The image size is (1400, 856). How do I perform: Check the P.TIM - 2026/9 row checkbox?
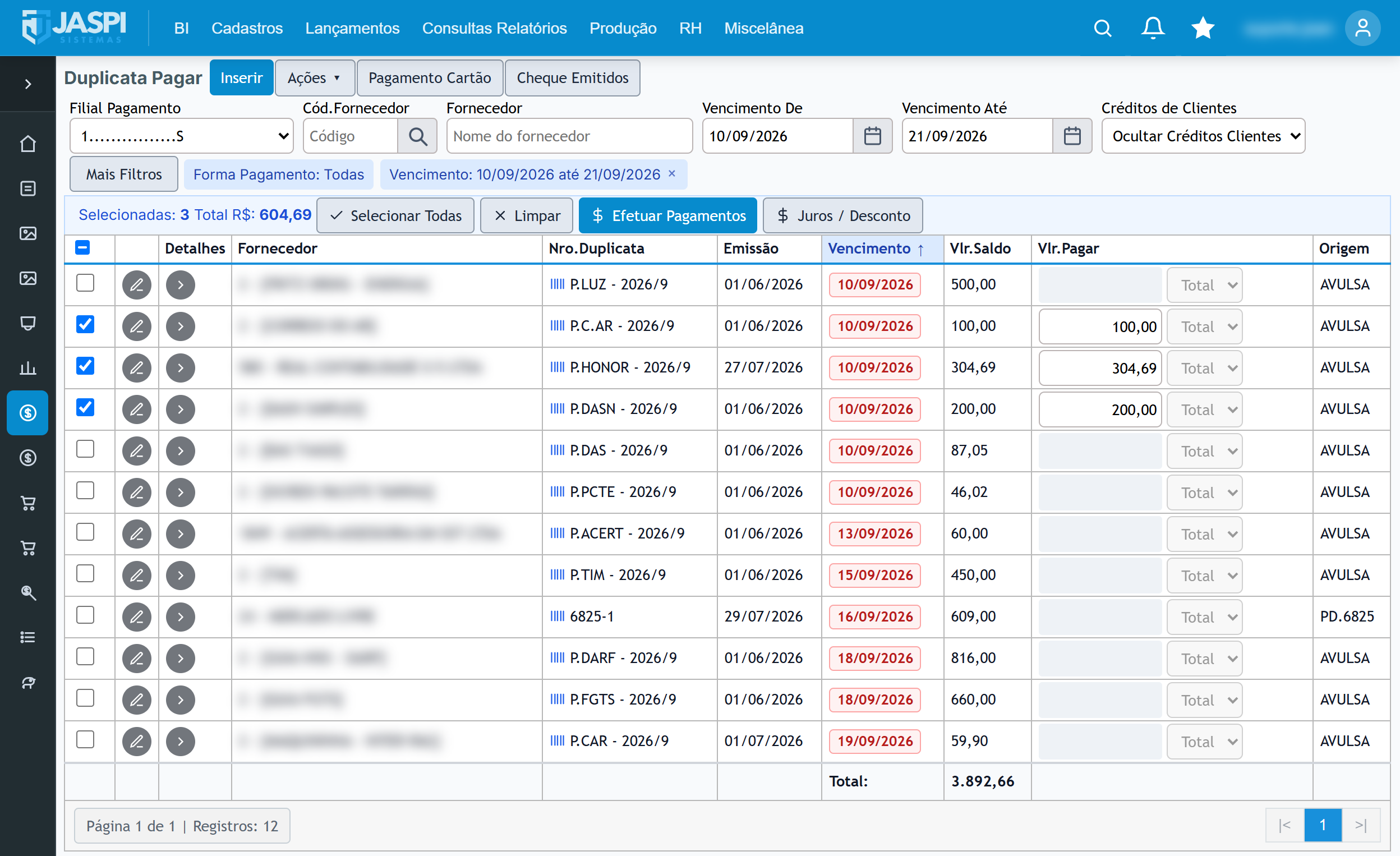click(x=85, y=573)
